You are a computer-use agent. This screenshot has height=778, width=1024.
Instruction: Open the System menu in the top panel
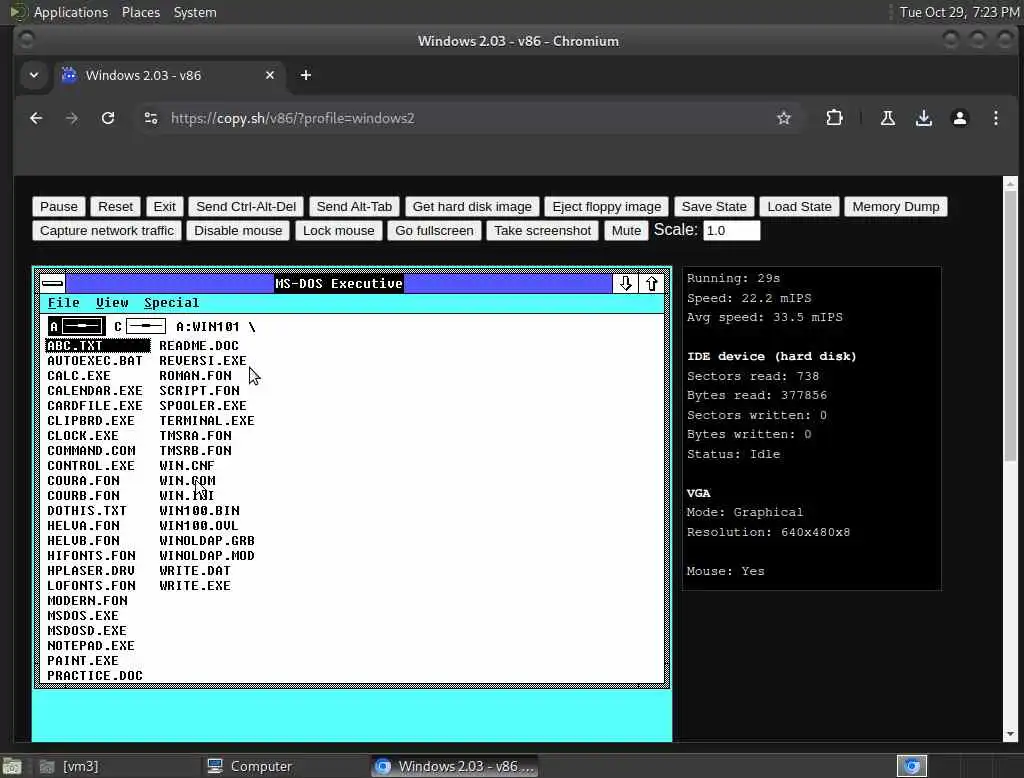195,12
